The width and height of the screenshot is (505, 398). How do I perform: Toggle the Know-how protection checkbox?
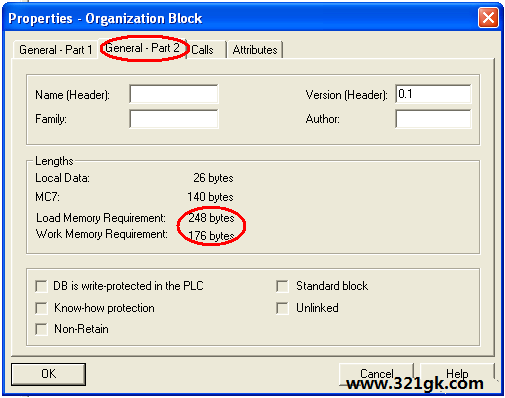point(41,308)
